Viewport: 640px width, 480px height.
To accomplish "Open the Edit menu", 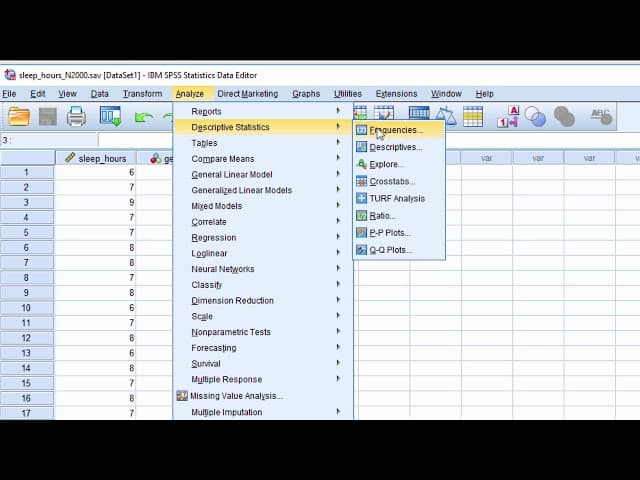I will tap(38, 94).
